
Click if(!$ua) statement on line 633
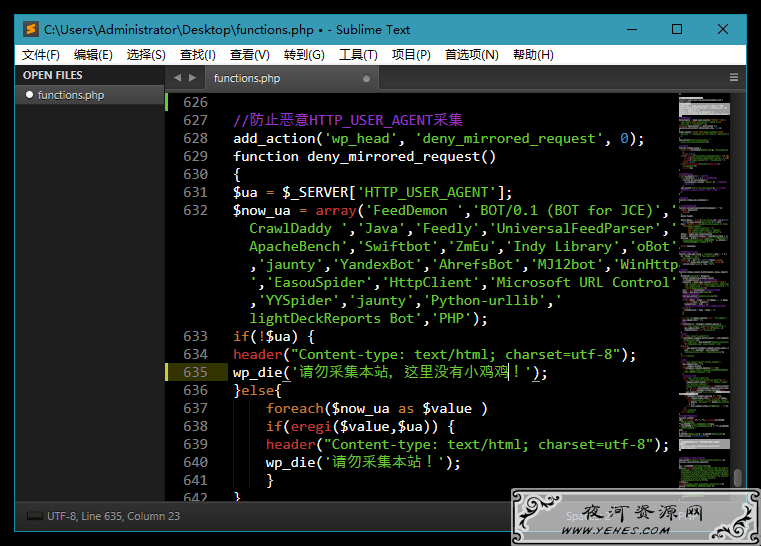(274, 336)
